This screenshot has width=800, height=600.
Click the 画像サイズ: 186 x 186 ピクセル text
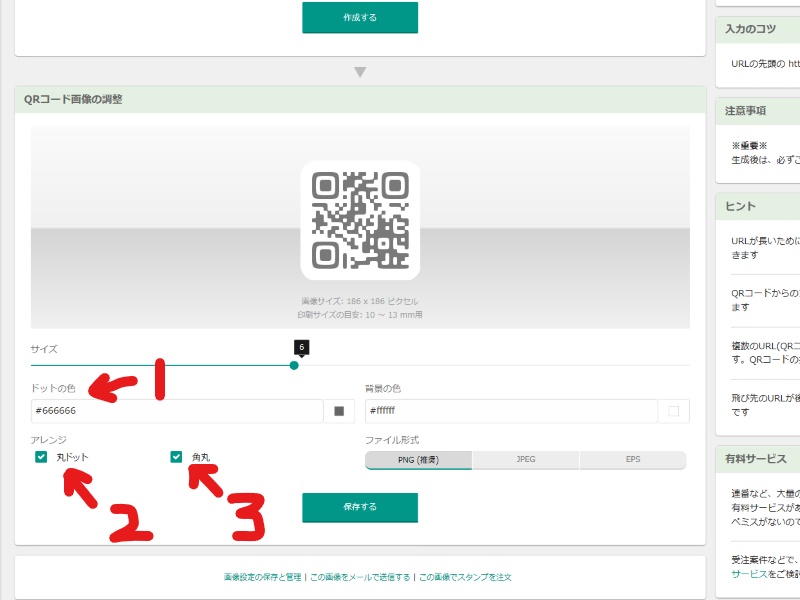click(360, 301)
